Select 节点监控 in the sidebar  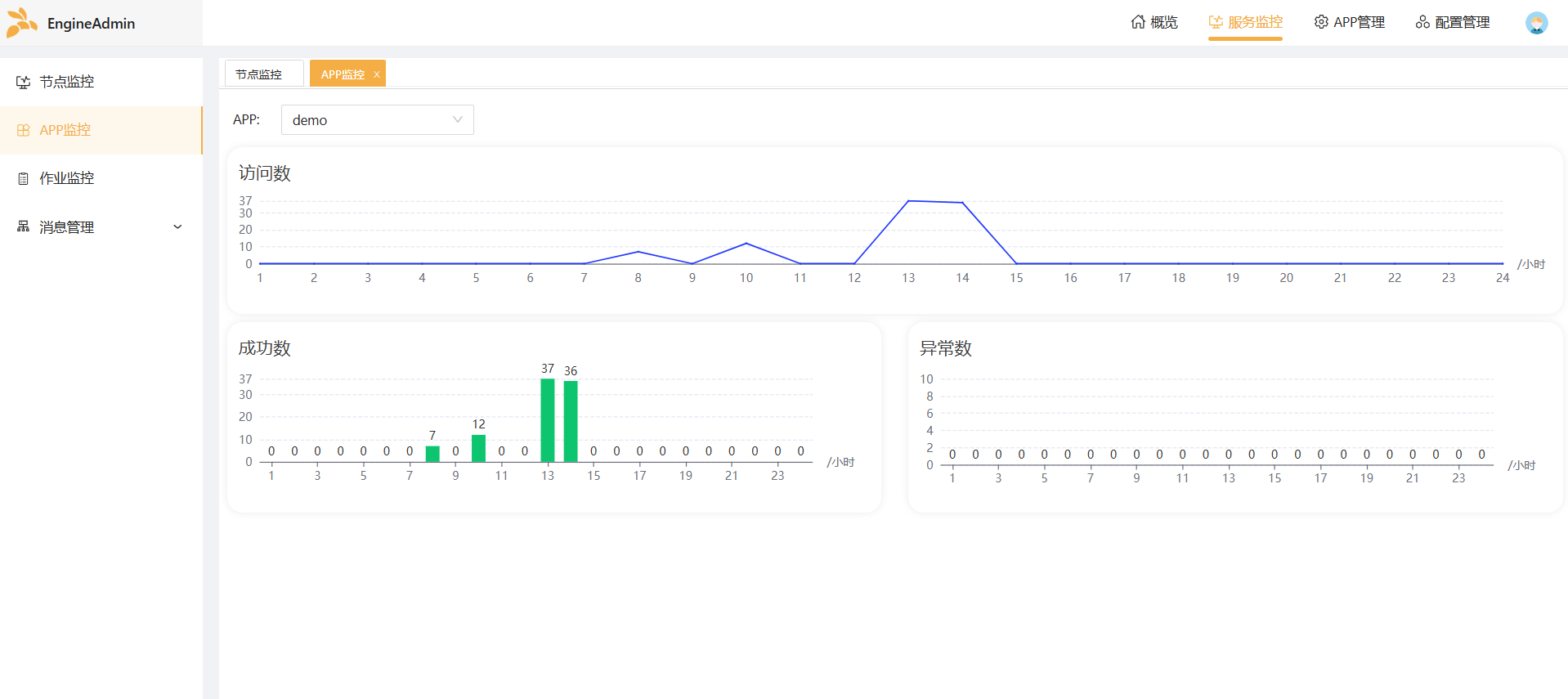point(101,82)
